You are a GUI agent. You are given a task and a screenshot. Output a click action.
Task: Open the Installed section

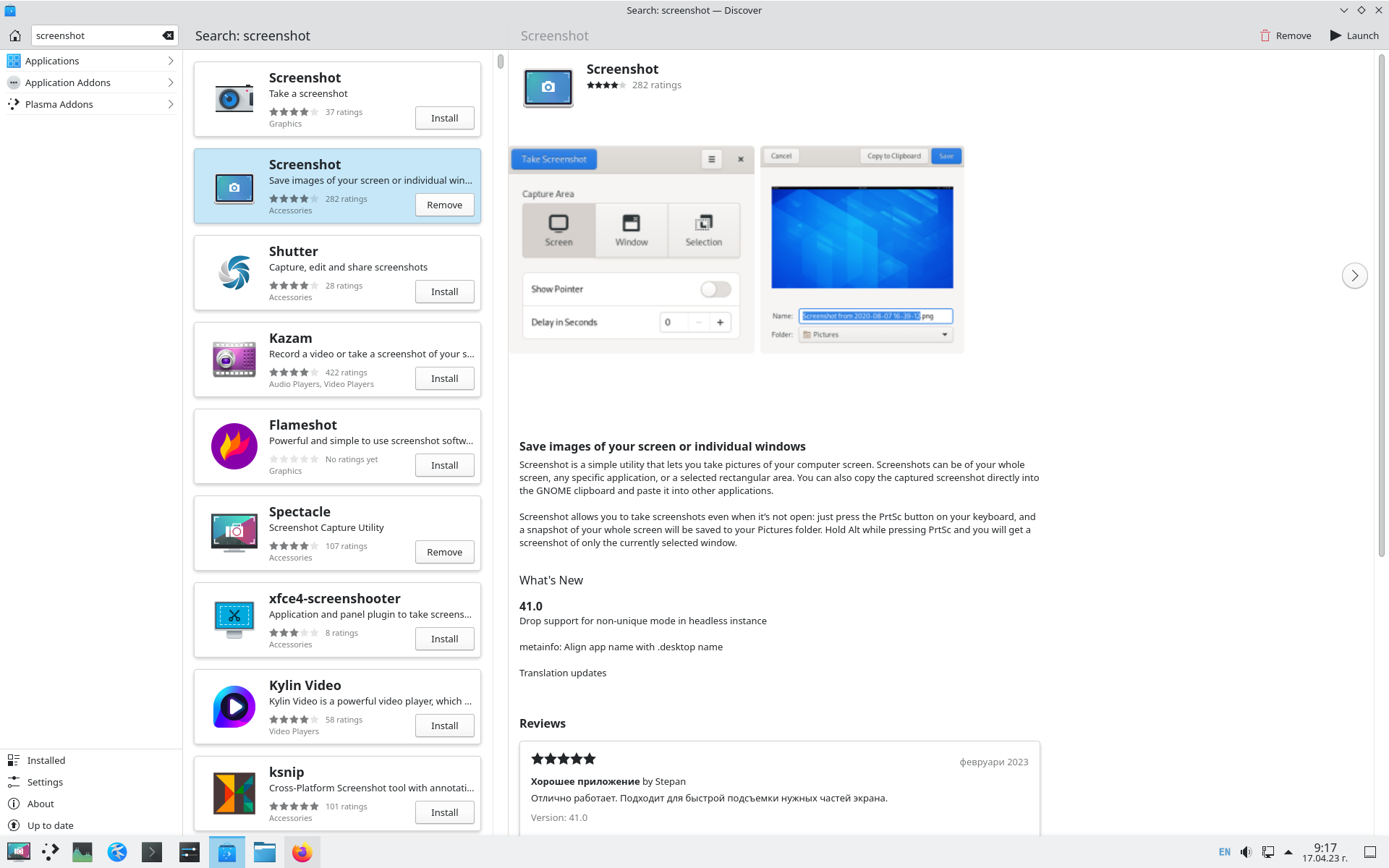[x=46, y=760]
